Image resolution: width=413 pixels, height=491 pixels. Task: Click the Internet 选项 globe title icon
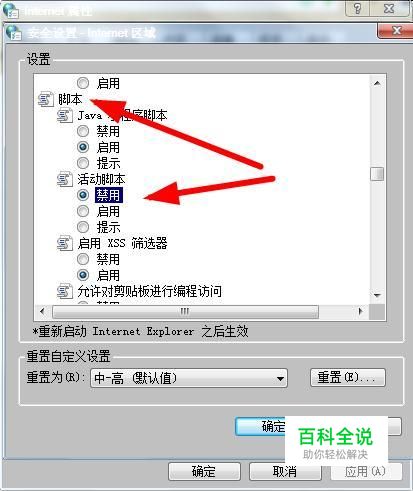click(11, 10)
